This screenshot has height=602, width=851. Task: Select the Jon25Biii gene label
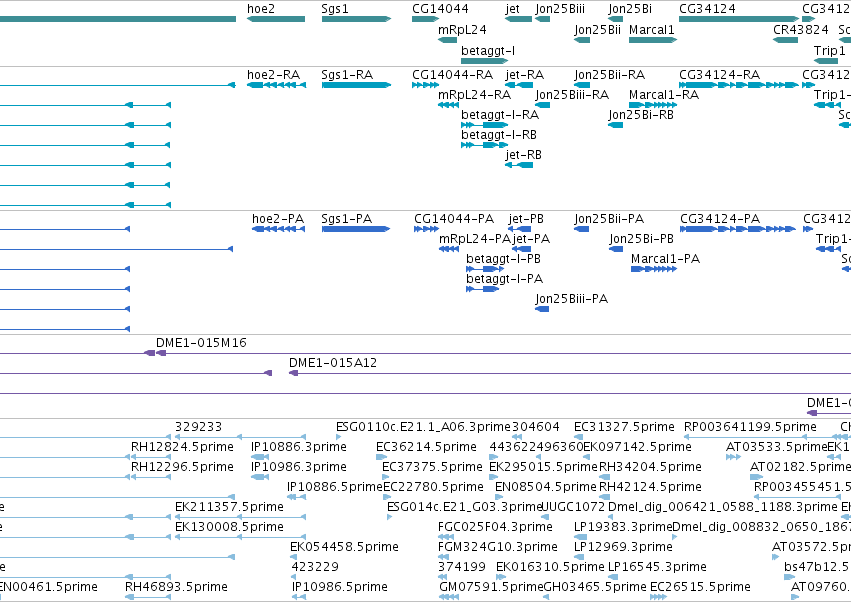point(560,9)
